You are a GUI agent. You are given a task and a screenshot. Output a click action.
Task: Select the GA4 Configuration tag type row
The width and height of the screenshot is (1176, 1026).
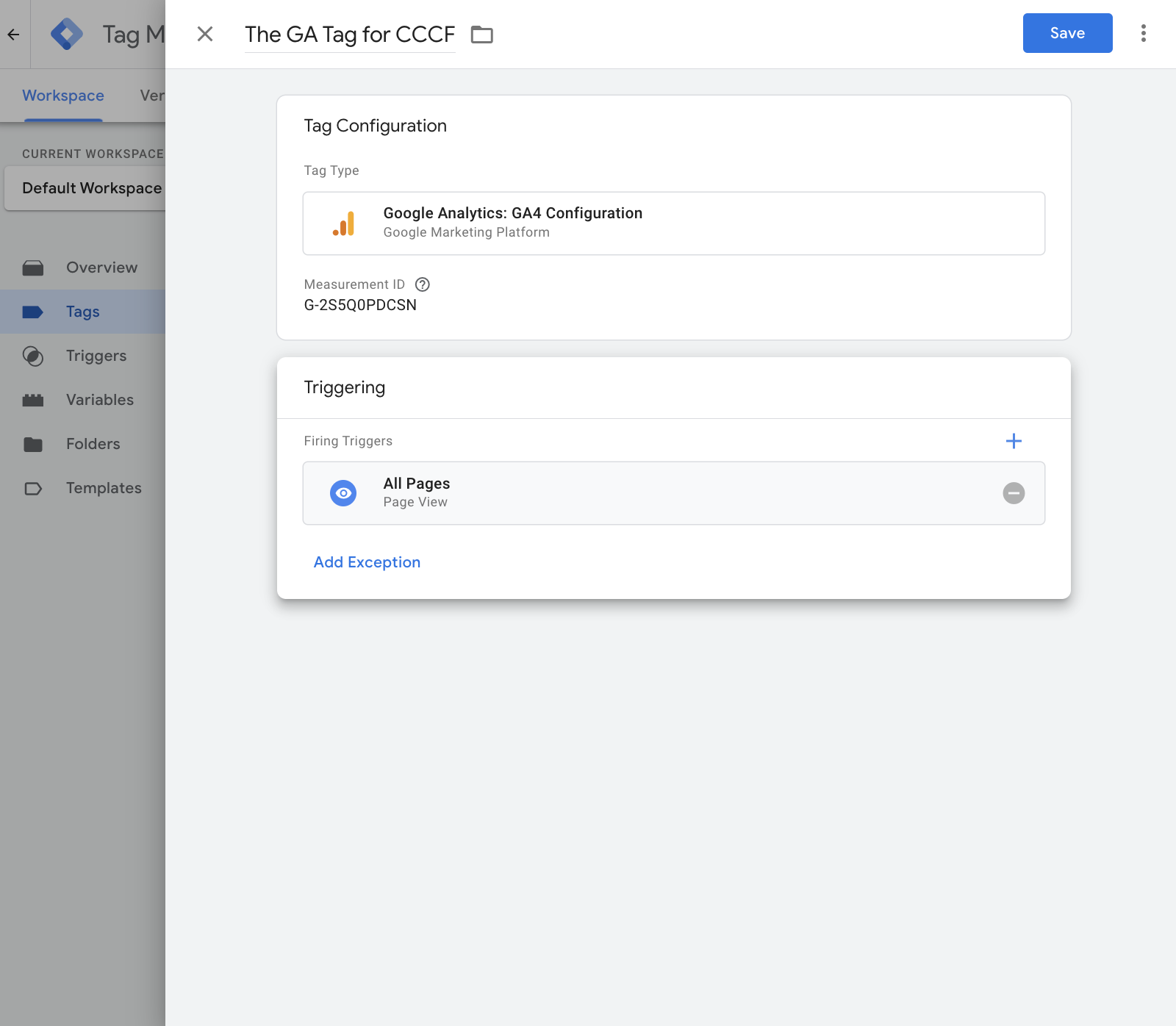[x=674, y=223]
